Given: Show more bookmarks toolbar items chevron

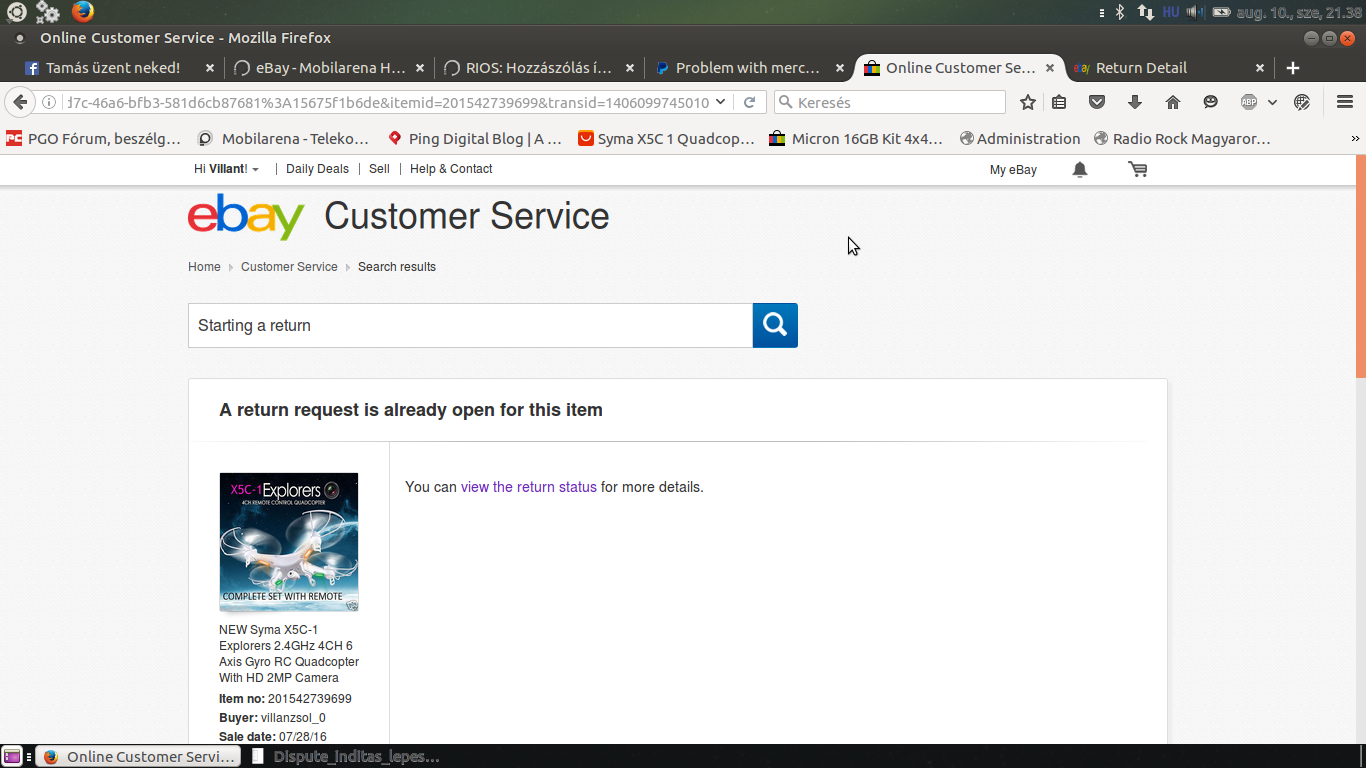Looking at the screenshot, I should (x=1355, y=139).
